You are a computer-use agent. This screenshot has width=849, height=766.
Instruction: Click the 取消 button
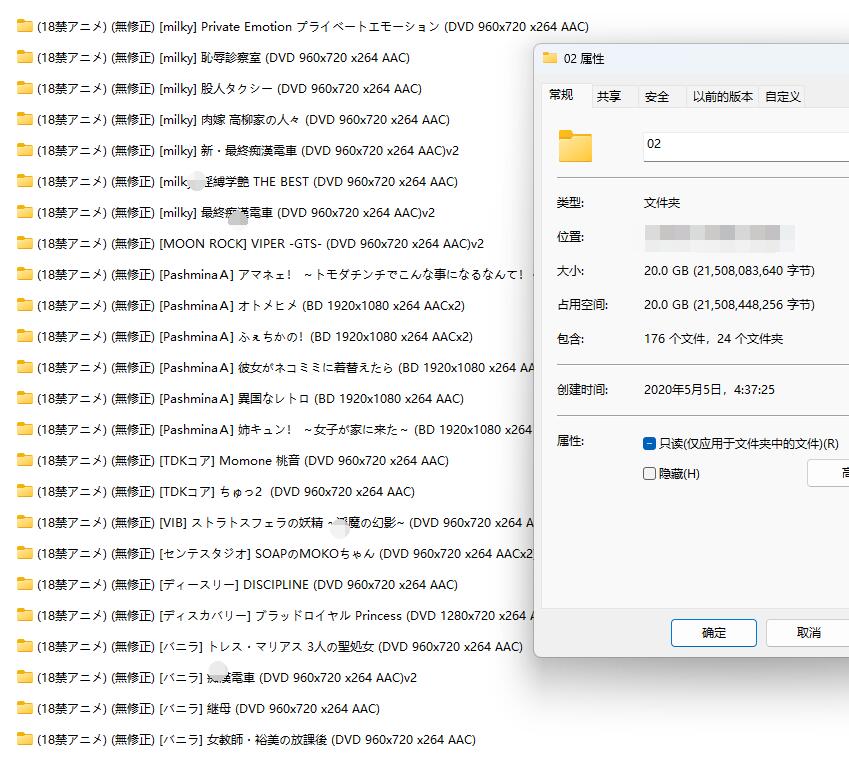pos(808,633)
